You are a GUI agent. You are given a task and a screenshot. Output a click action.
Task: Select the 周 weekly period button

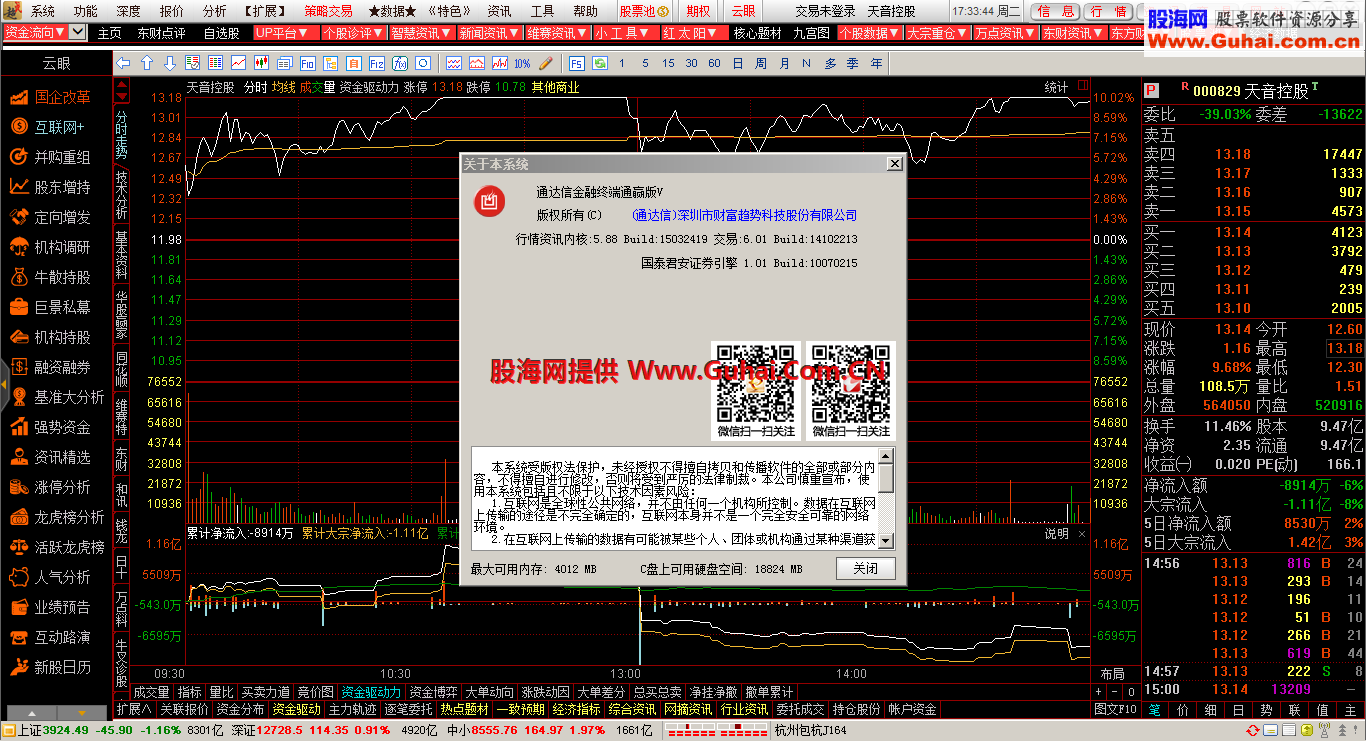tap(761, 63)
